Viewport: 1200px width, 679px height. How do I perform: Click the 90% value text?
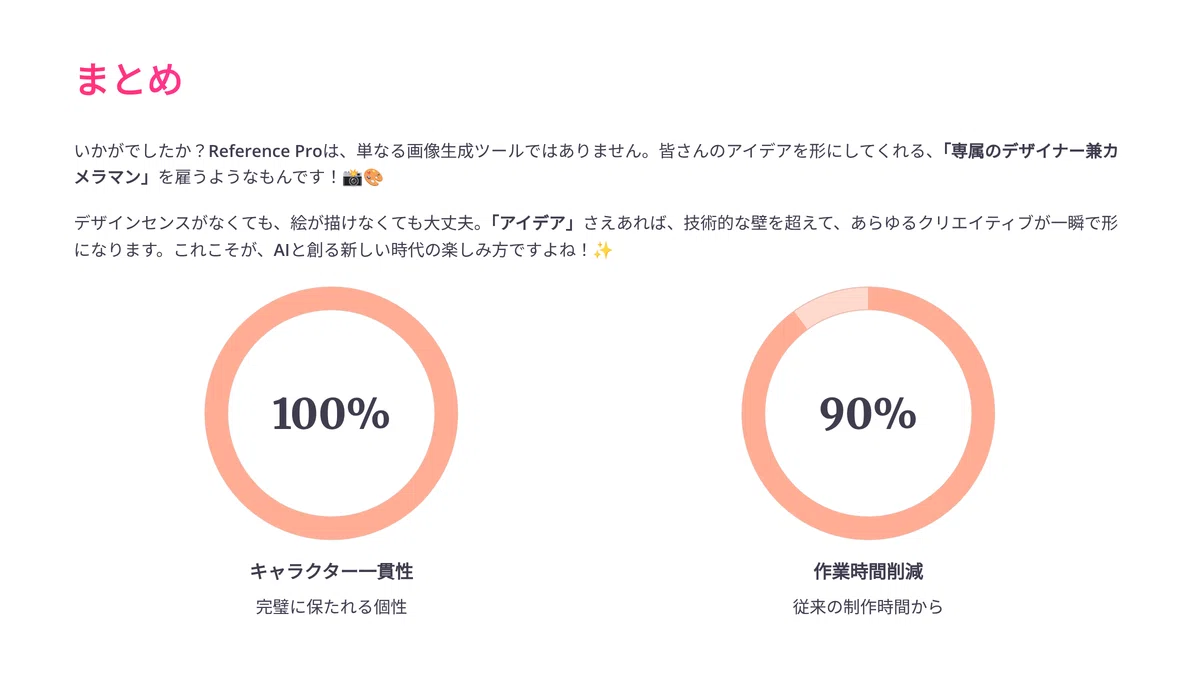[868, 413]
